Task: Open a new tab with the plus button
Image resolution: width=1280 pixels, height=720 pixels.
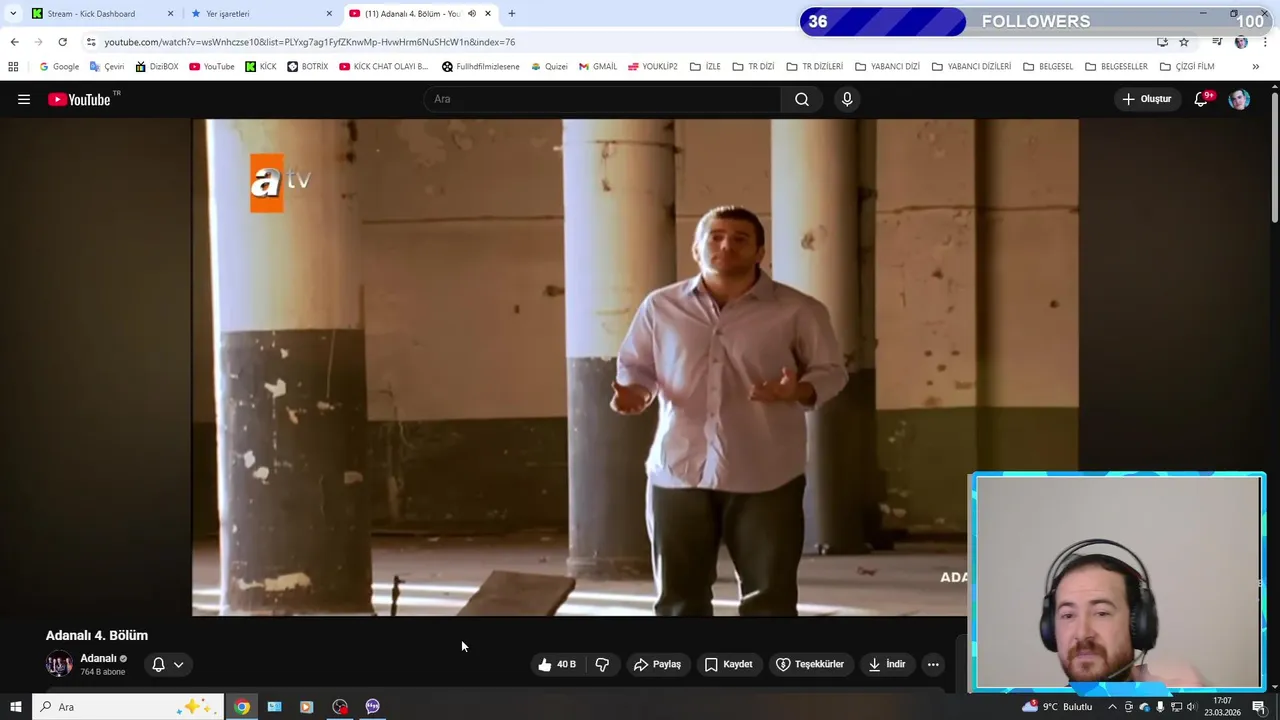Action: [512, 14]
